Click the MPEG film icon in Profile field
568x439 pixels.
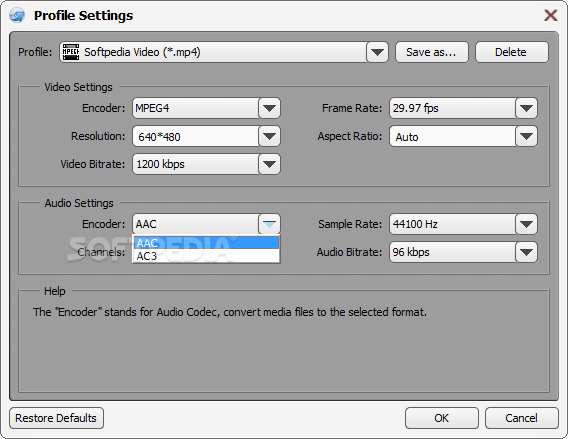[71, 52]
